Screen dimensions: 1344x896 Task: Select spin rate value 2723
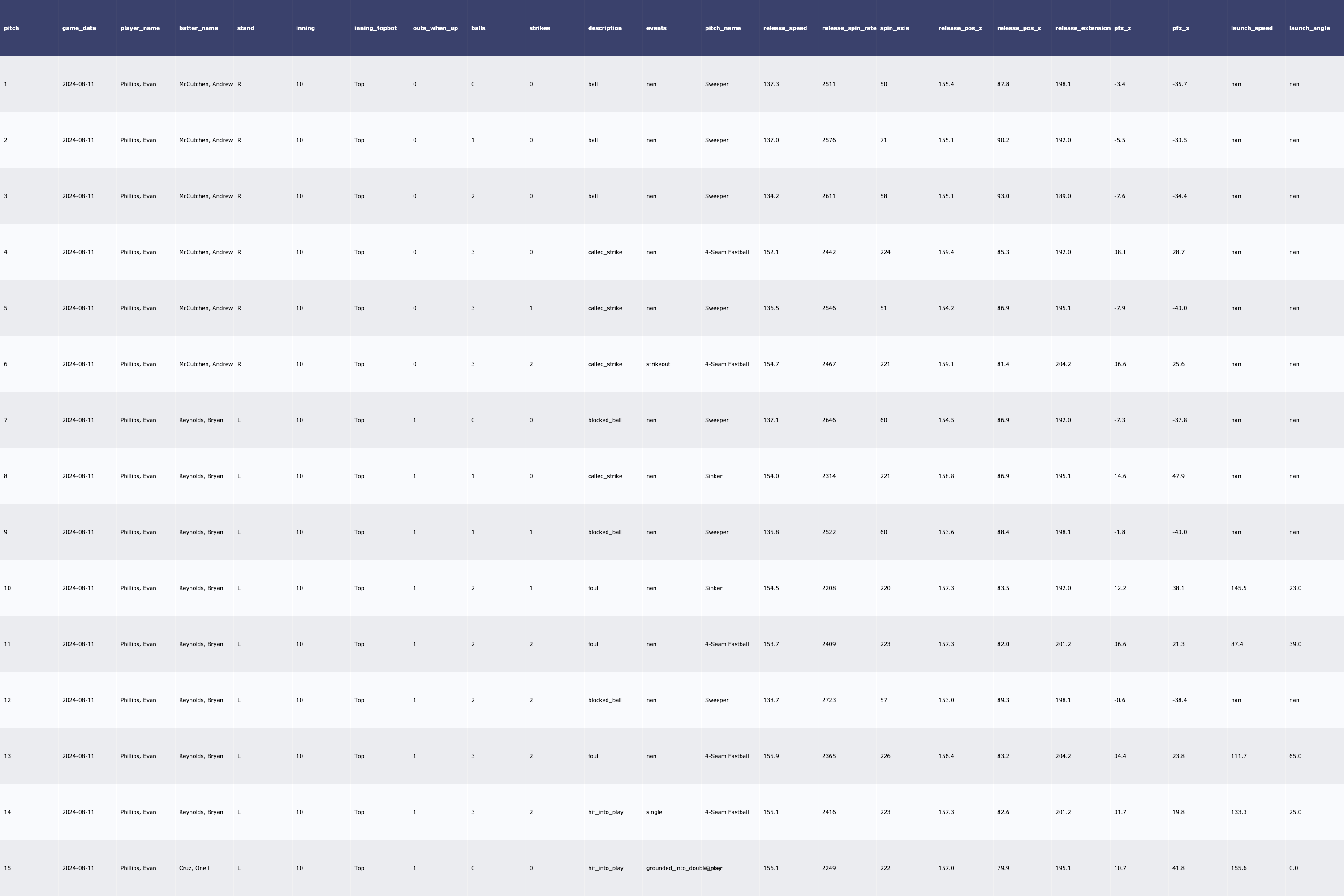(x=828, y=700)
